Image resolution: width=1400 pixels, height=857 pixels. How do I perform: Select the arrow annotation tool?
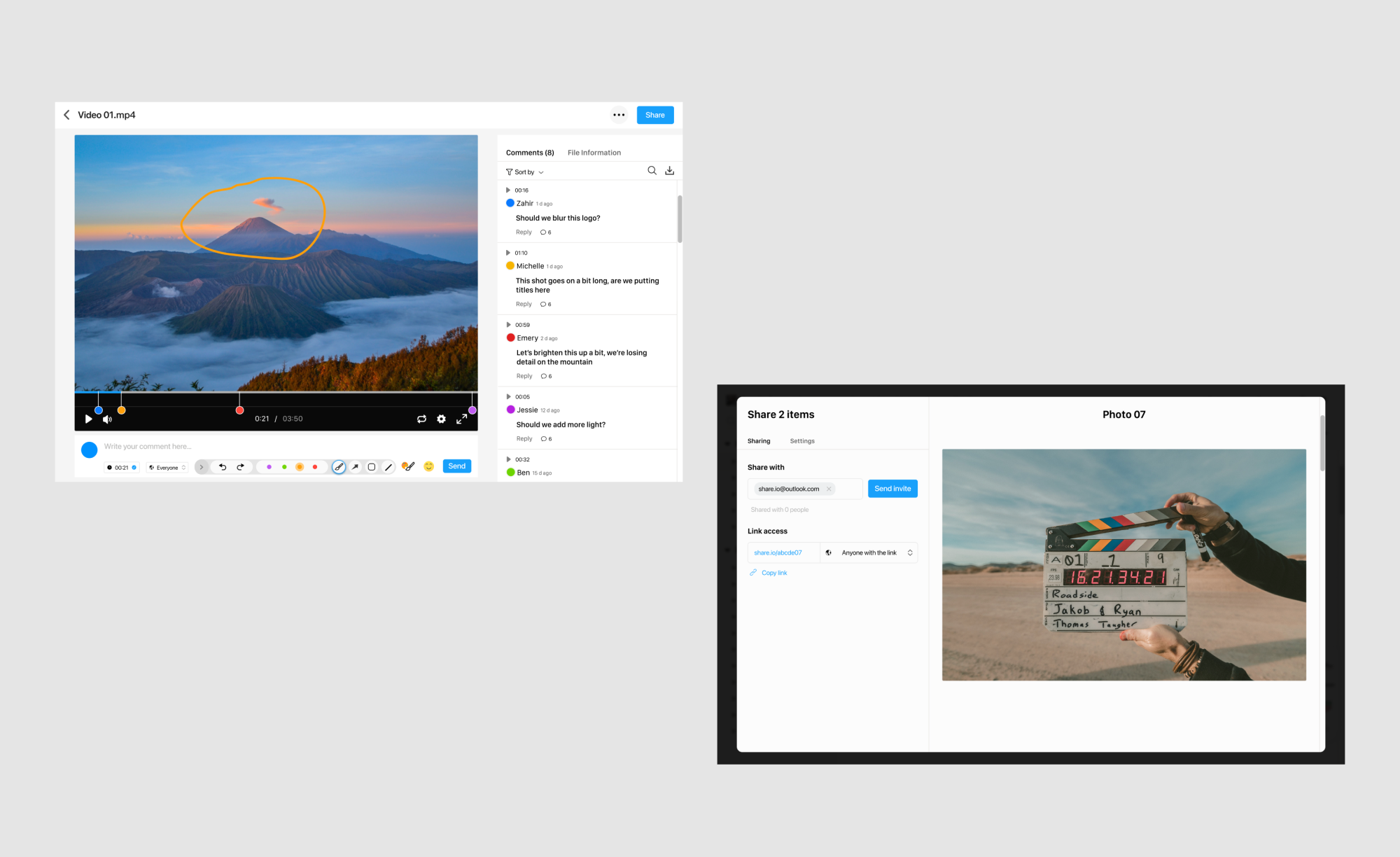coord(356,467)
